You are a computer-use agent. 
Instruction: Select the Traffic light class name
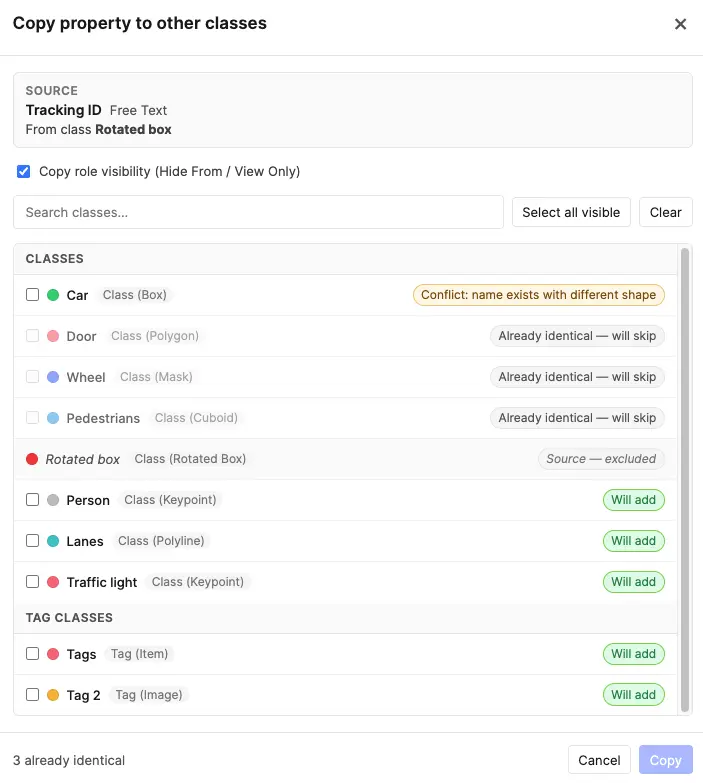pyautogui.click(x=102, y=582)
